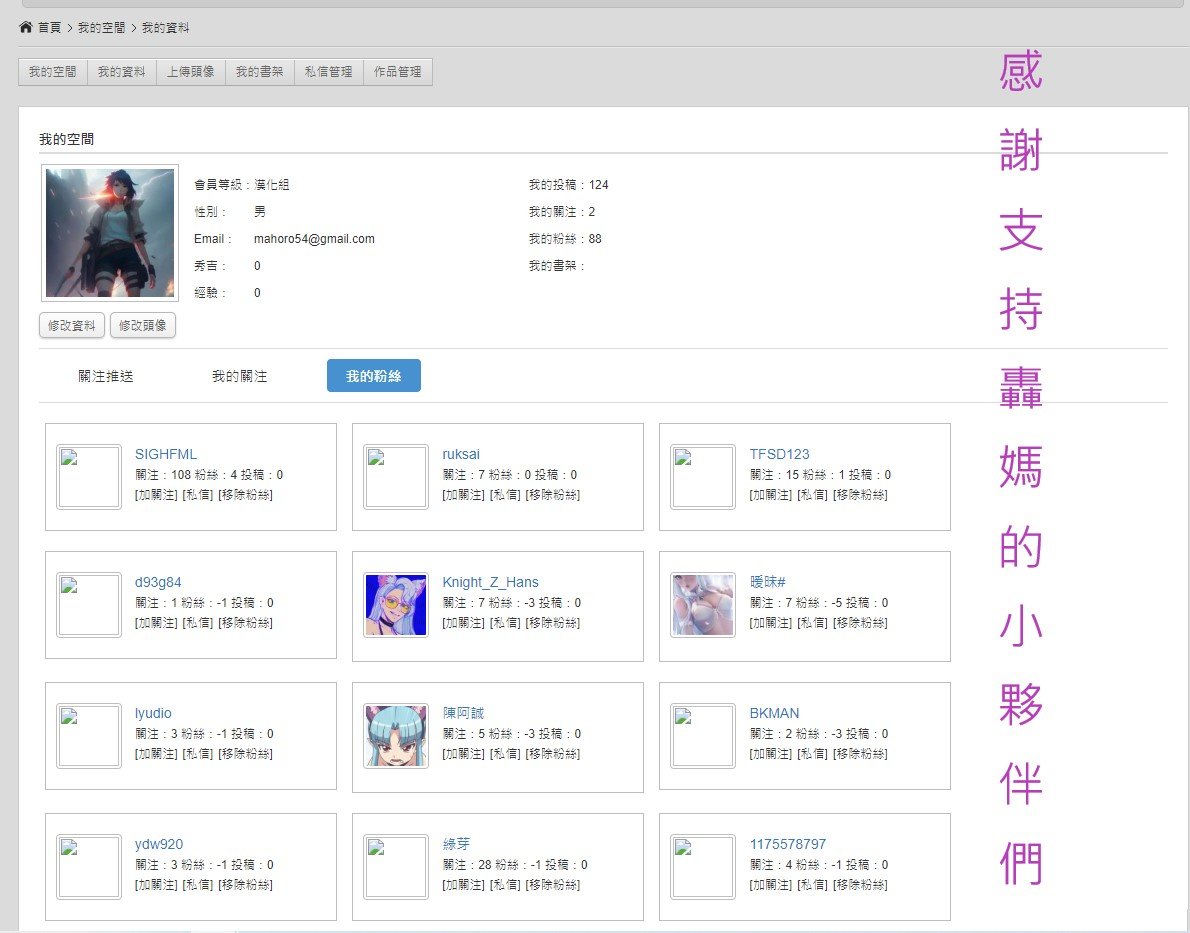Click 暖昧# avatar thumbnail
This screenshot has width=1190, height=933.
pyautogui.click(x=704, y=604)
